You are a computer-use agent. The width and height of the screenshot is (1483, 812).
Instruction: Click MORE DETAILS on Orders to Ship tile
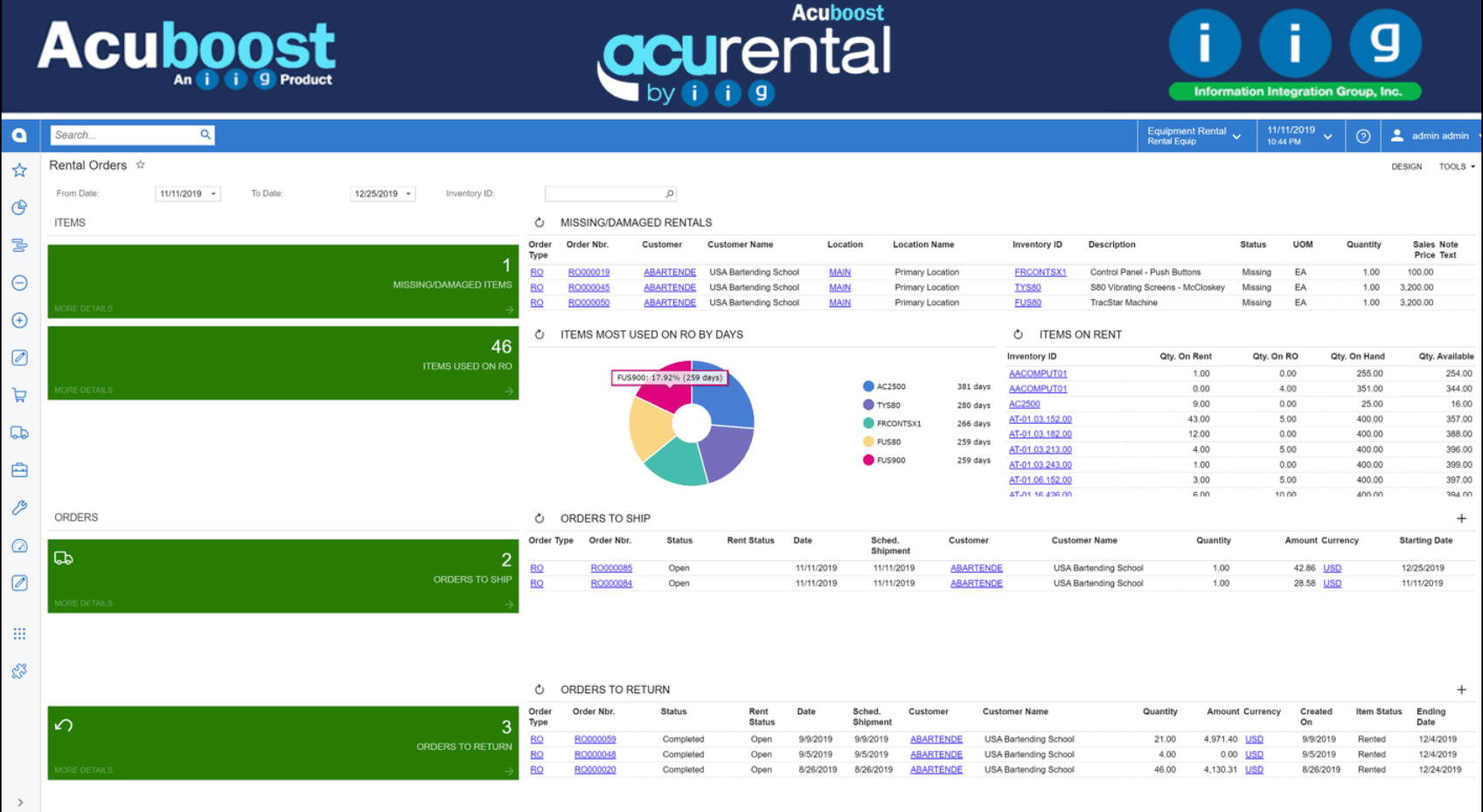click(83, 603)
